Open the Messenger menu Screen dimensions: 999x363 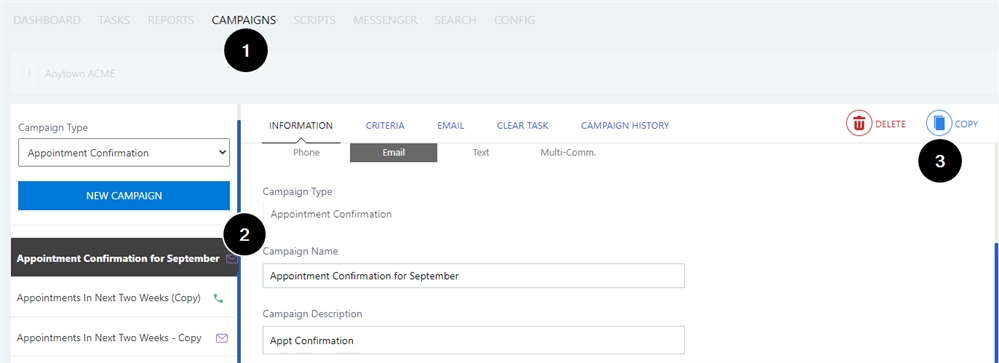[x=385, y=20]
